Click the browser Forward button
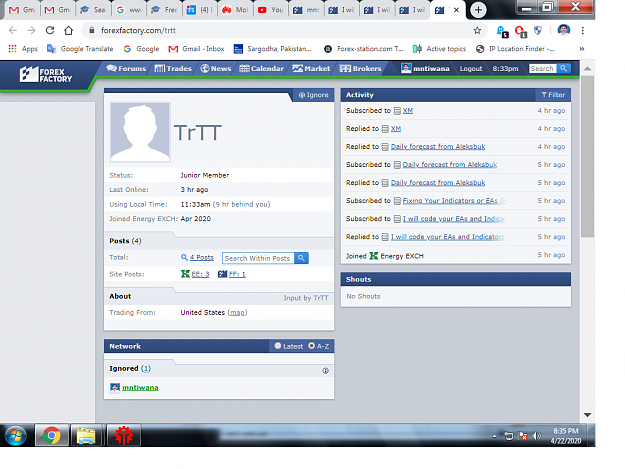This screenshot has width=625, height=469. coord(31,30)
